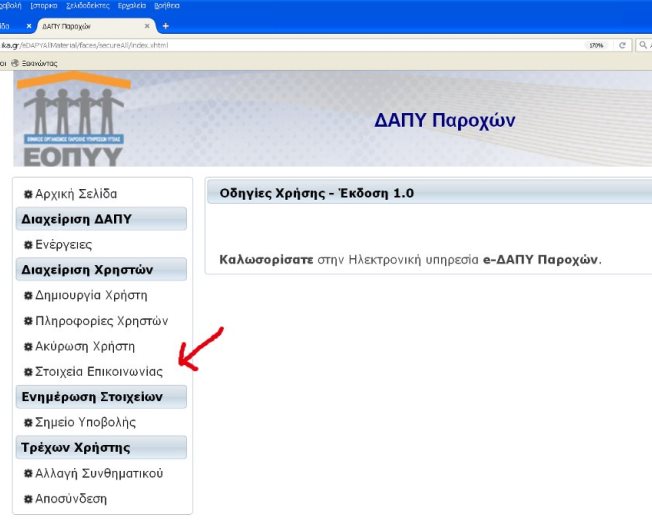Click gear icon beside Αποσύνδεση
The width and height of the screenshot is (652, 531).
pos(28,499)
